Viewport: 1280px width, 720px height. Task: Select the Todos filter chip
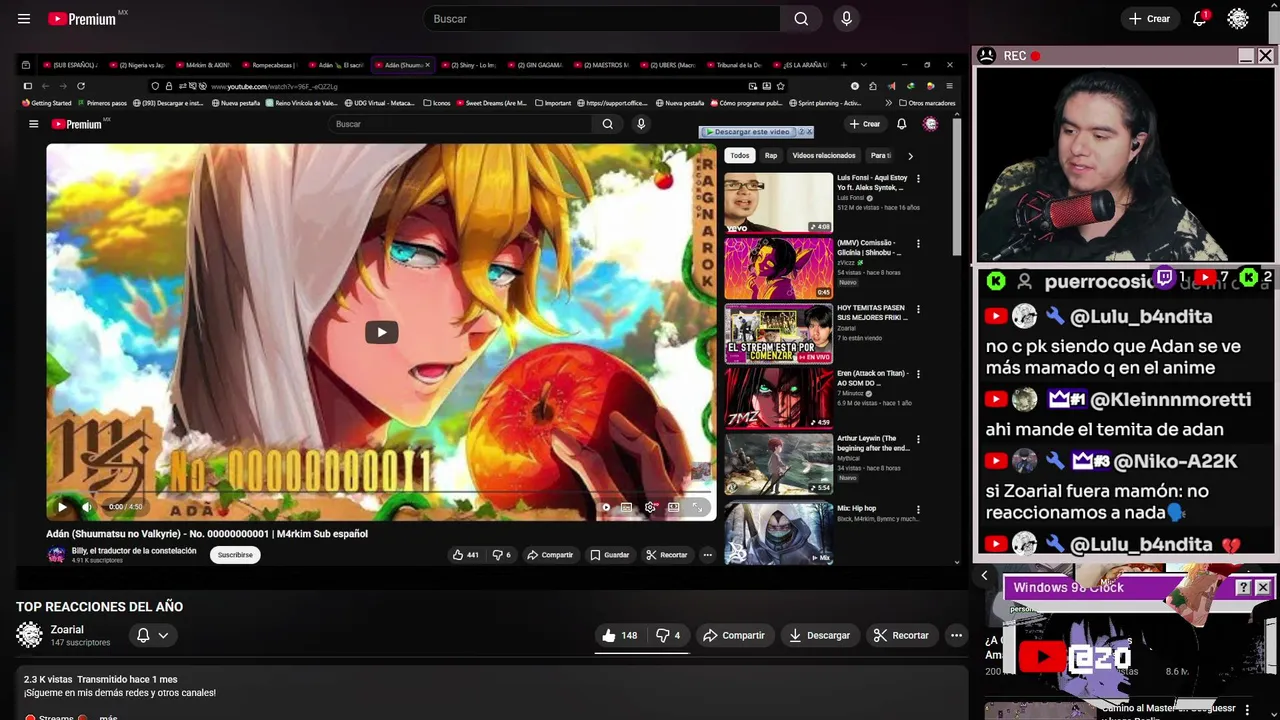pos(739,155)
